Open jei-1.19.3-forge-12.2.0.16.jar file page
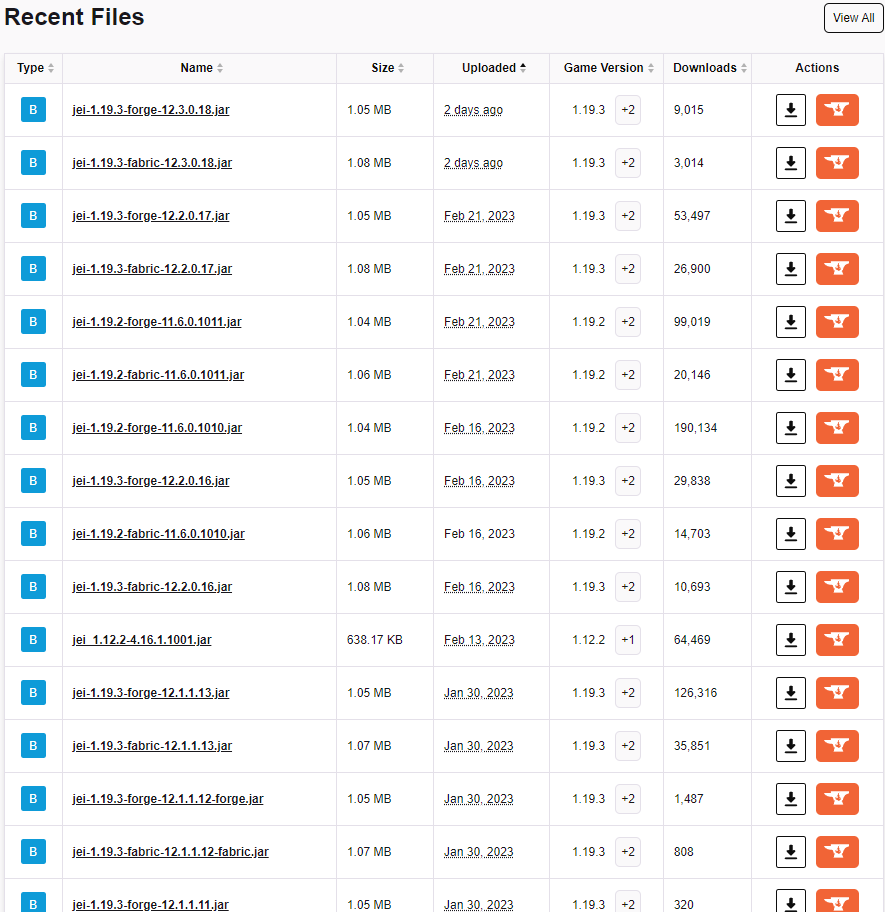This screenshot has width=885, height=912. (151, 481)
